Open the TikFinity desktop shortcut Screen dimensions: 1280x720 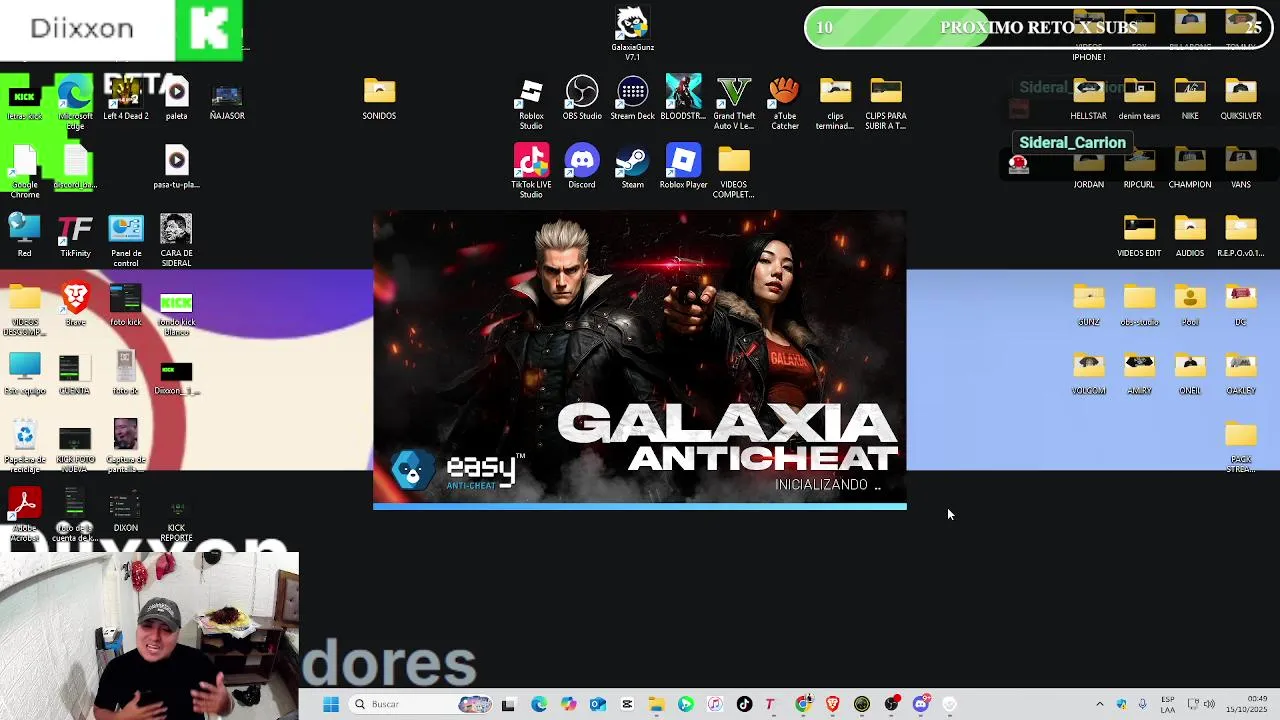pyautogui.click(x=75, y=236)
